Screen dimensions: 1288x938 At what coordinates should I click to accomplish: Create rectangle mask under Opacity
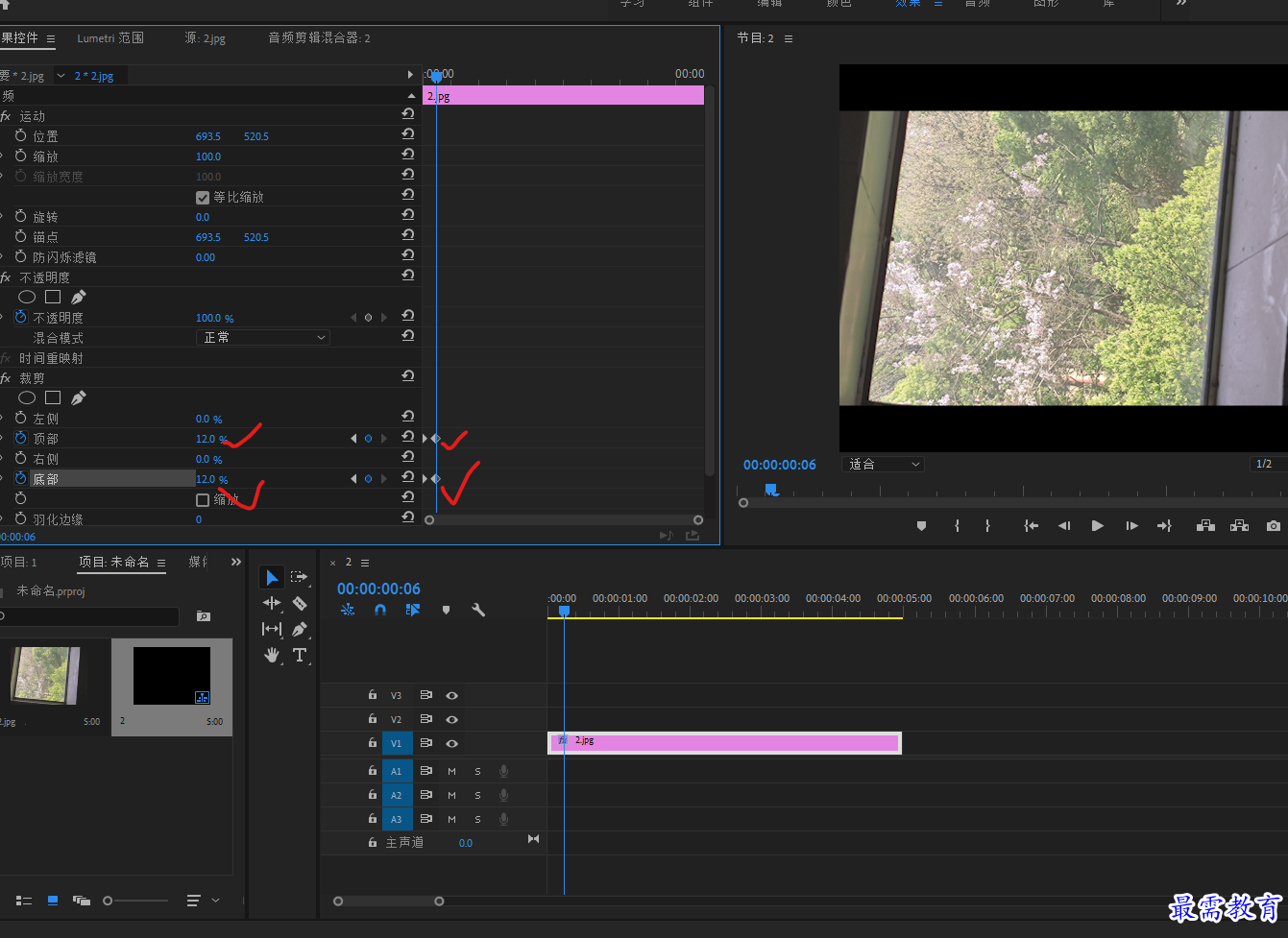(x=53, y=297)
